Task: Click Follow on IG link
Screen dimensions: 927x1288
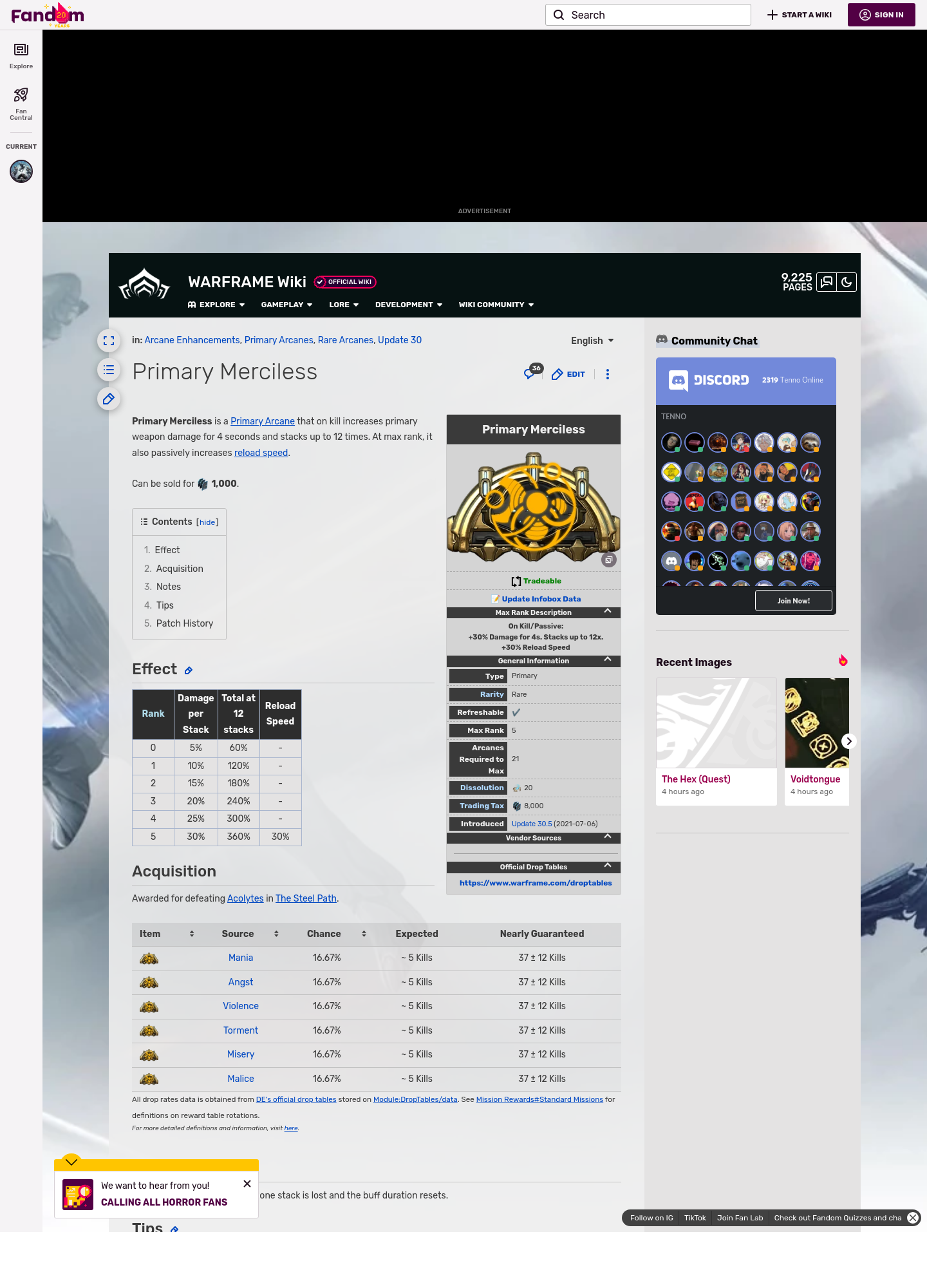Action: point(651,1218)
